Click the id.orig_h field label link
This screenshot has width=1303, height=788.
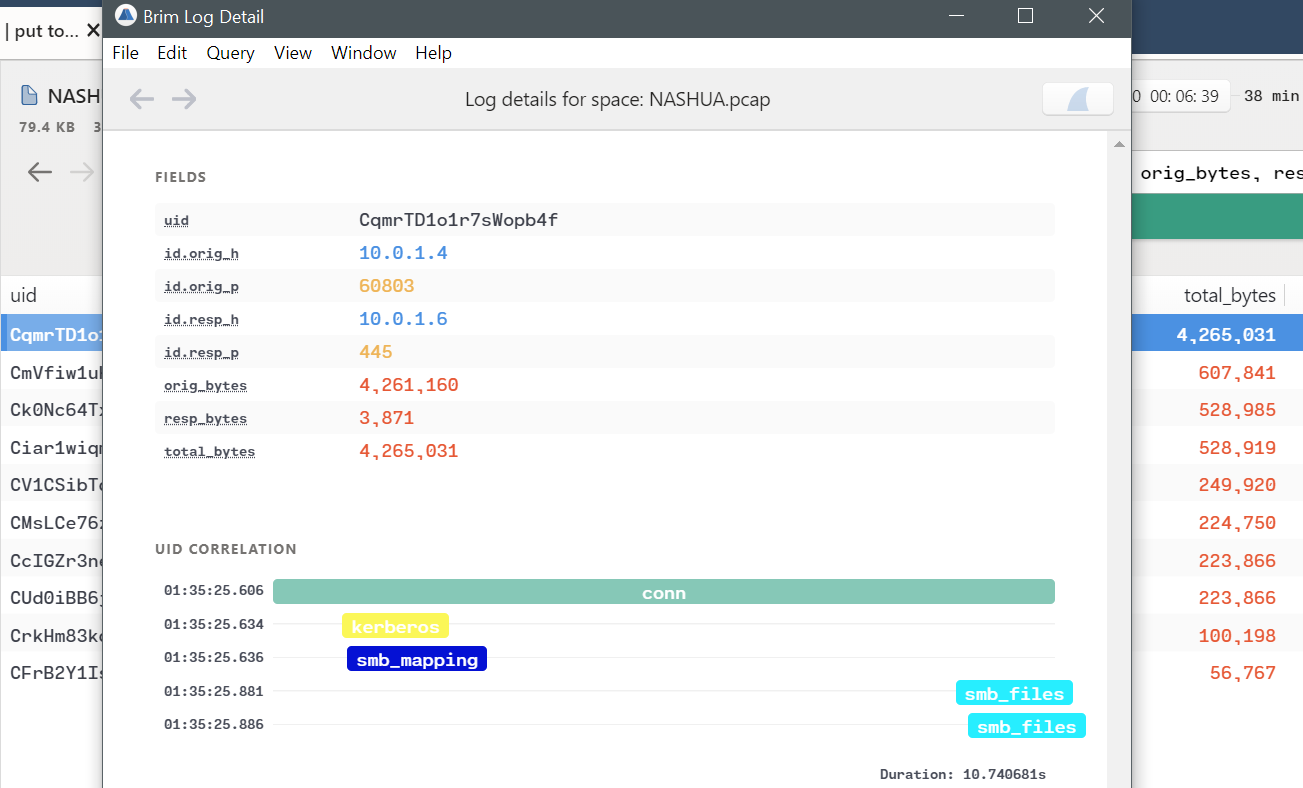click(201, 253)
